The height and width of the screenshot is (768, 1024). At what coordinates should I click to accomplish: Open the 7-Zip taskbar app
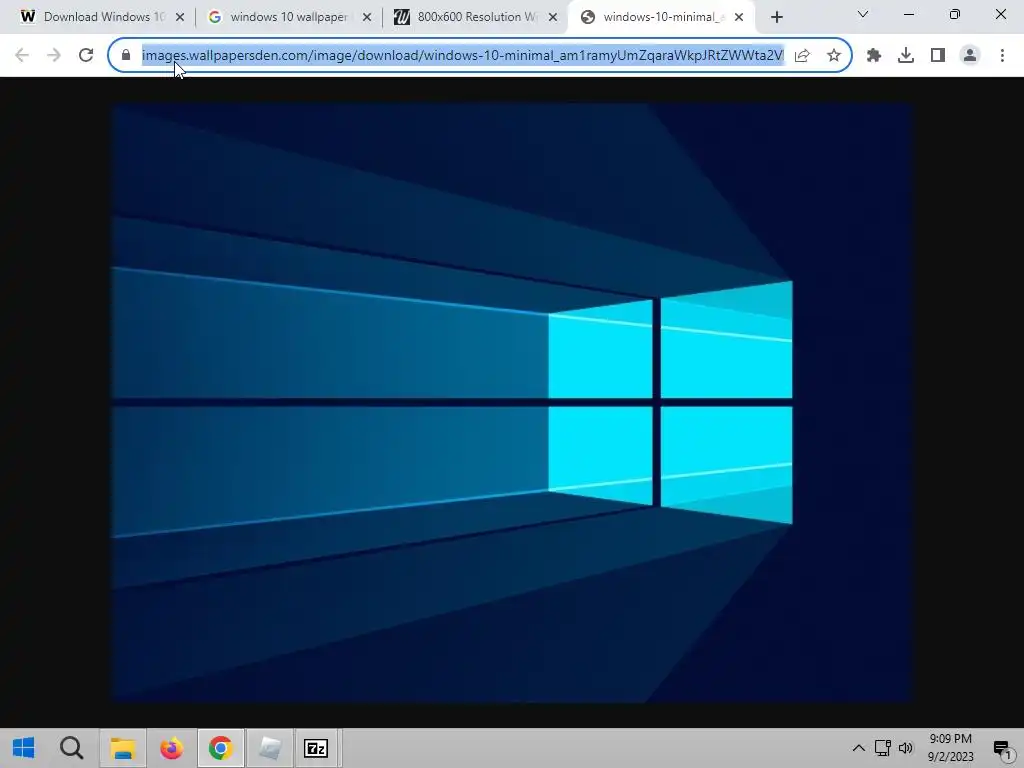tap(316, 748)
